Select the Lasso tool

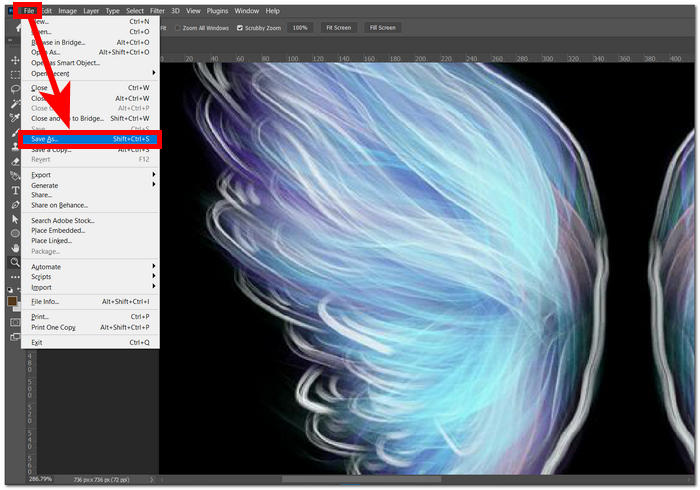click(x=15, y=88)
